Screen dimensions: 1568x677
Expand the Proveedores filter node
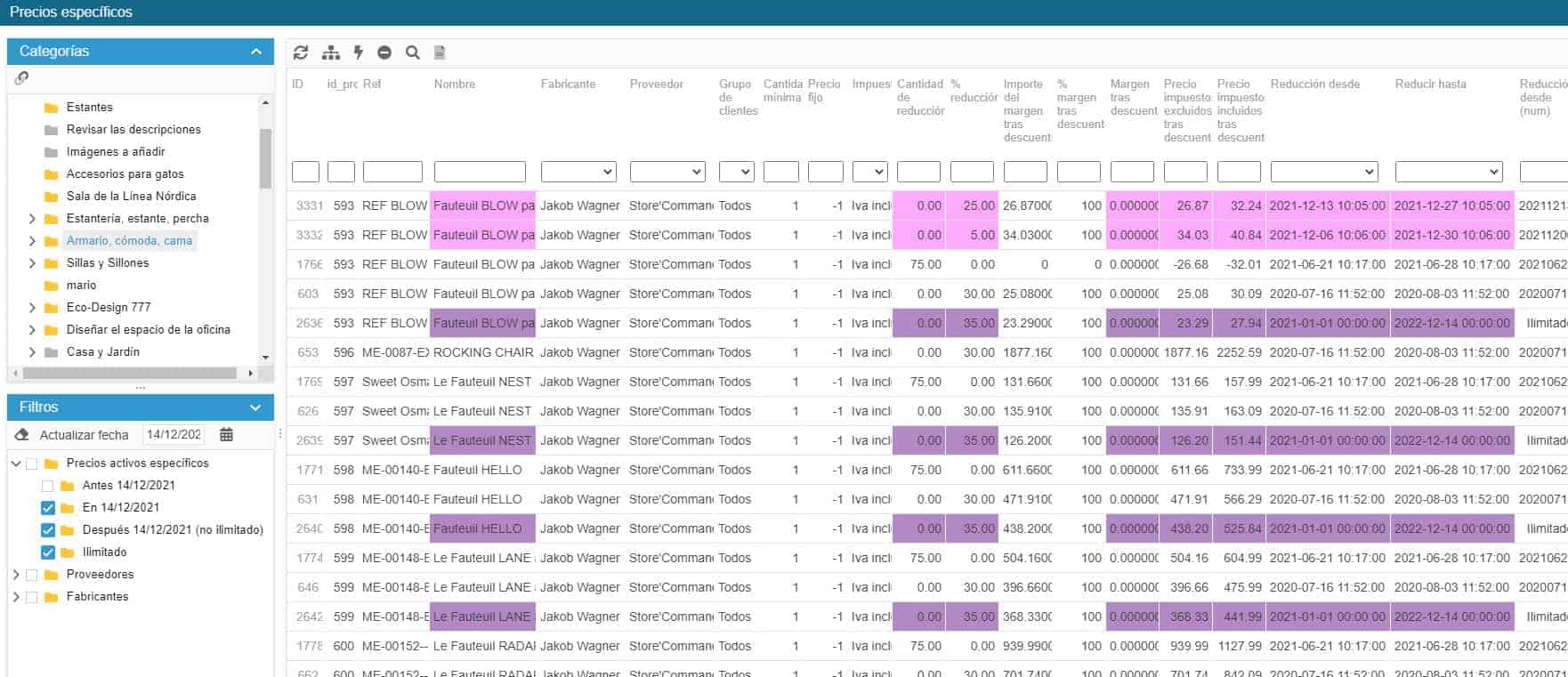[16, 575]
